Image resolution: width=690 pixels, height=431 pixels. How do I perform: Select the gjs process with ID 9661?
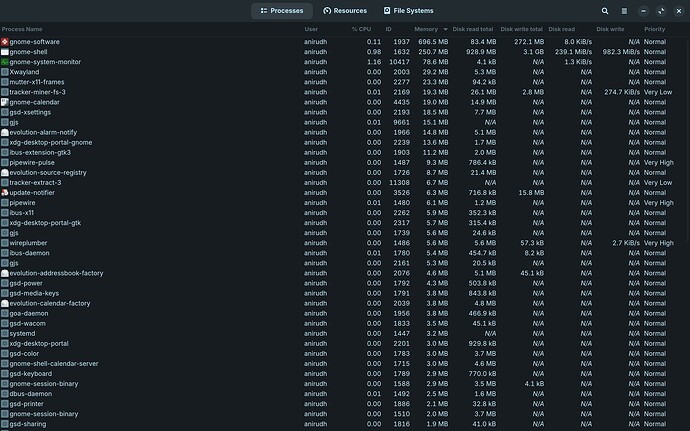343,122
